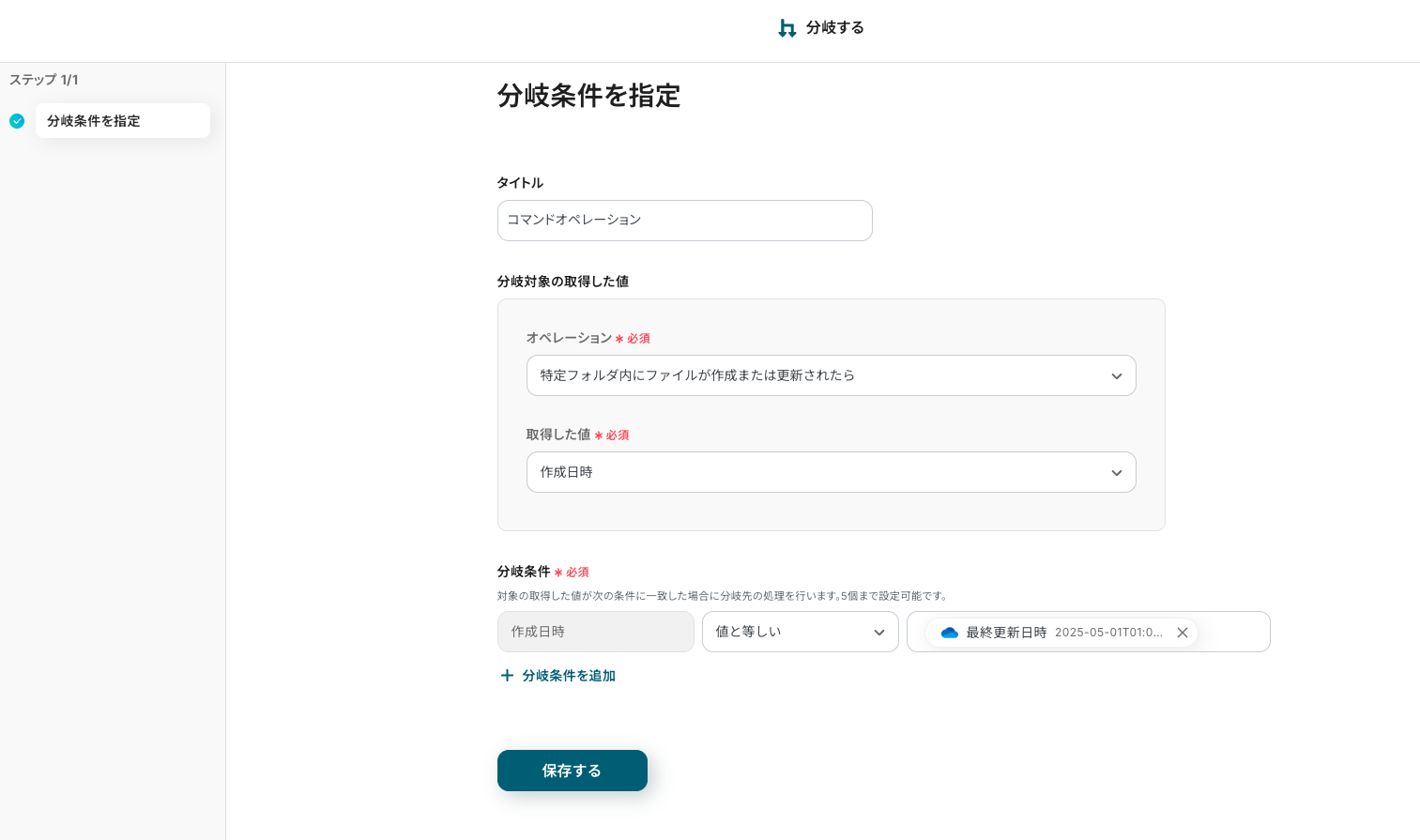Open the 取得した値 dropdown showing 作成日時
1420x840 pixels.
click(817, 472)
